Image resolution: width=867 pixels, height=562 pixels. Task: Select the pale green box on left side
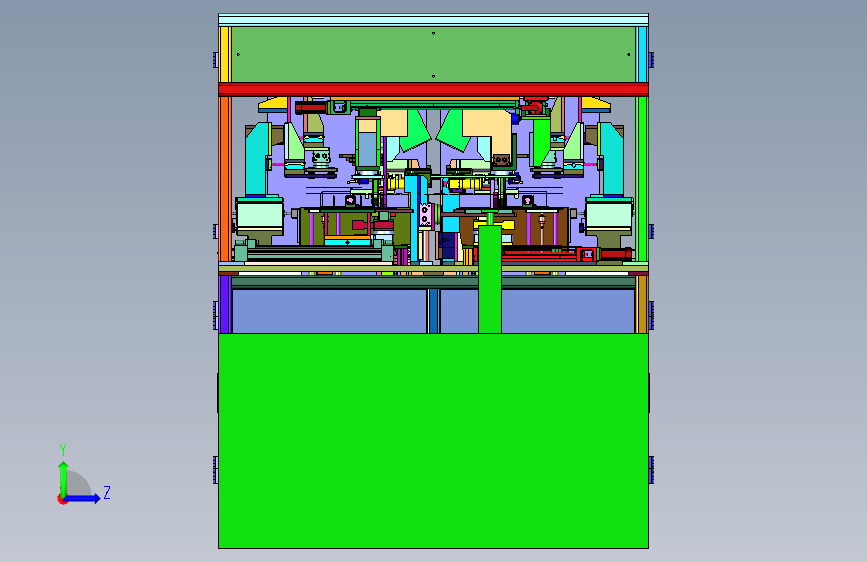(259, 217)
